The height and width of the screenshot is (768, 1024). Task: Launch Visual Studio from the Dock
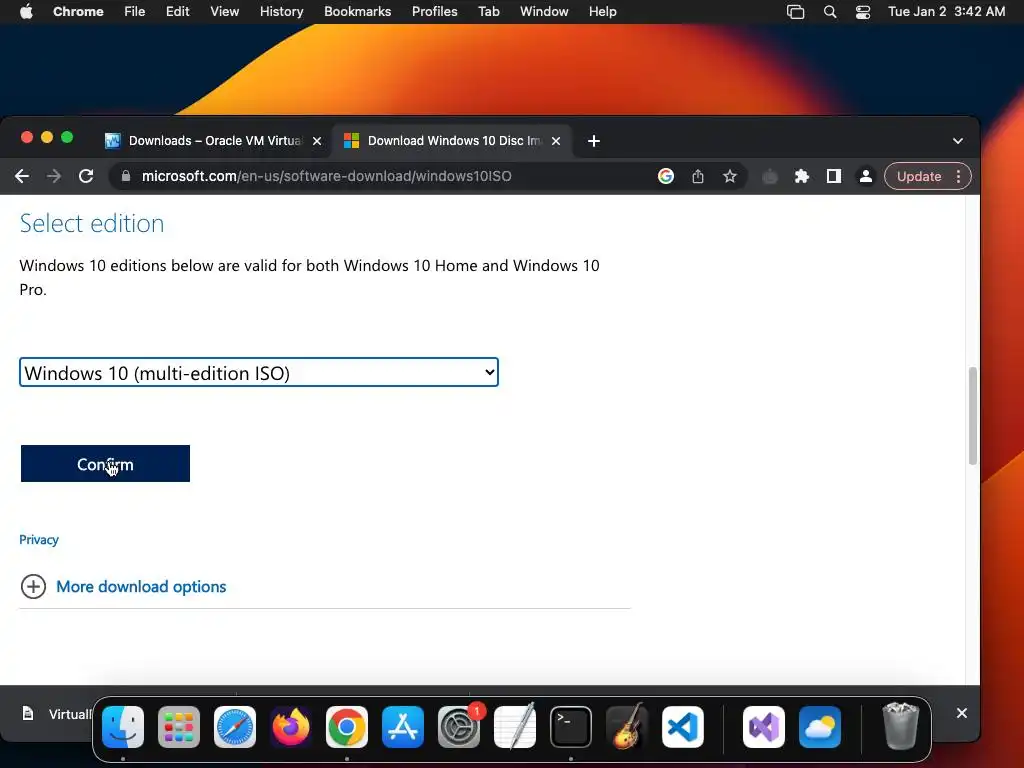click(763, 727)
